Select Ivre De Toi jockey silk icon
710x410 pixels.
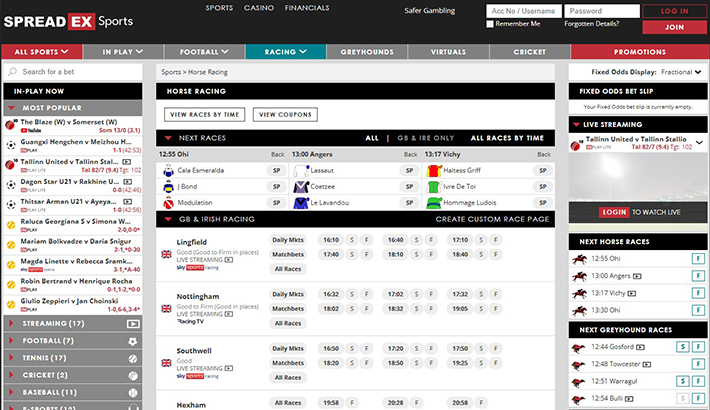pyautogui.click(x=434, y=187)
